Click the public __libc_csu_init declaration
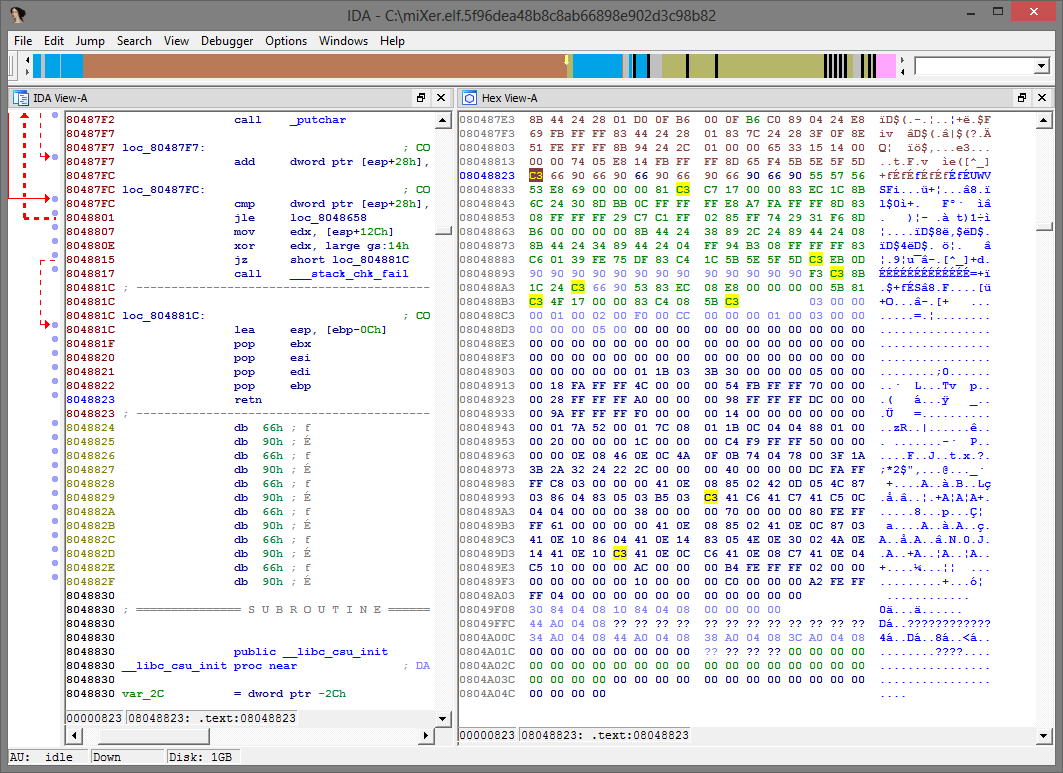The image size is (1063, 773). [311, 652]
